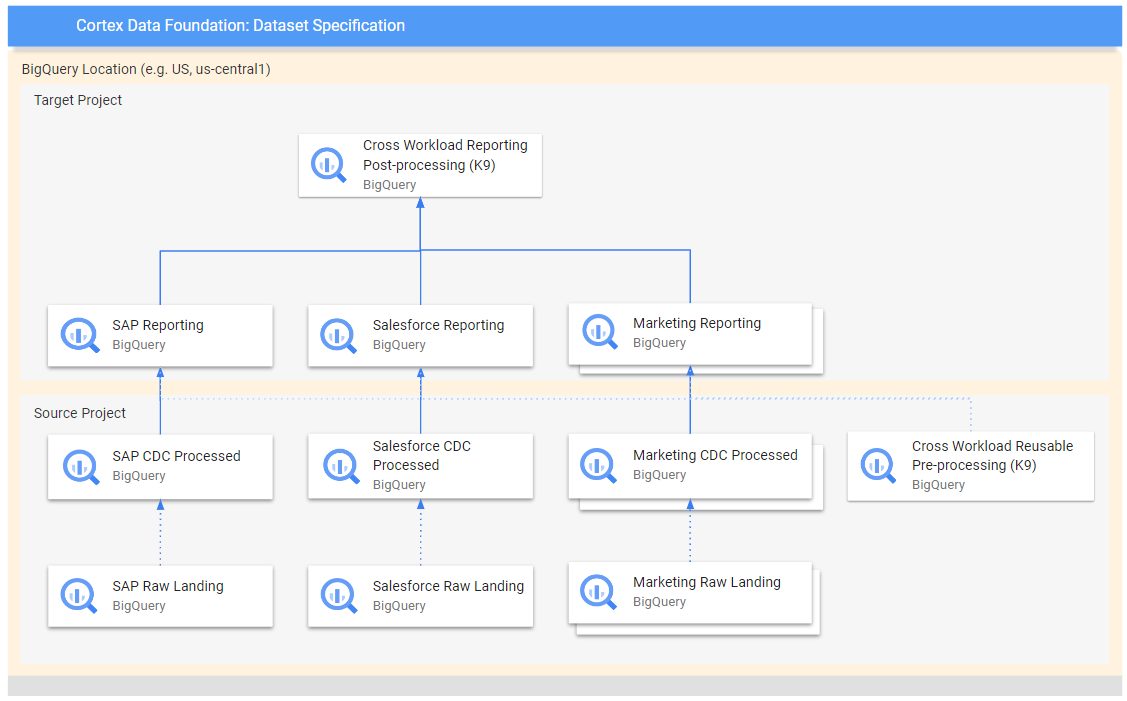The image size is (1127, 701).
Task: Click the SAP Raw Landing BigQuery icon
Action: (79, 596)
